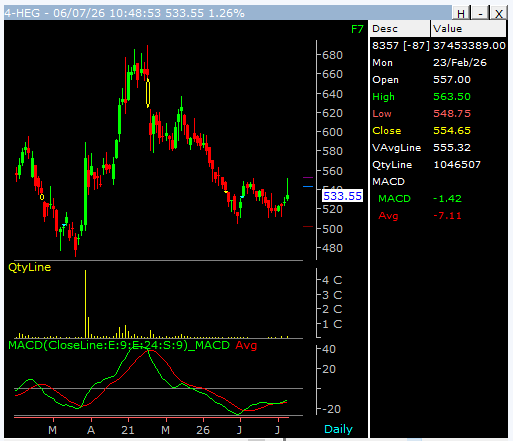Click the green F7 label
Viewport: 513px width, 441px height.
357,29
